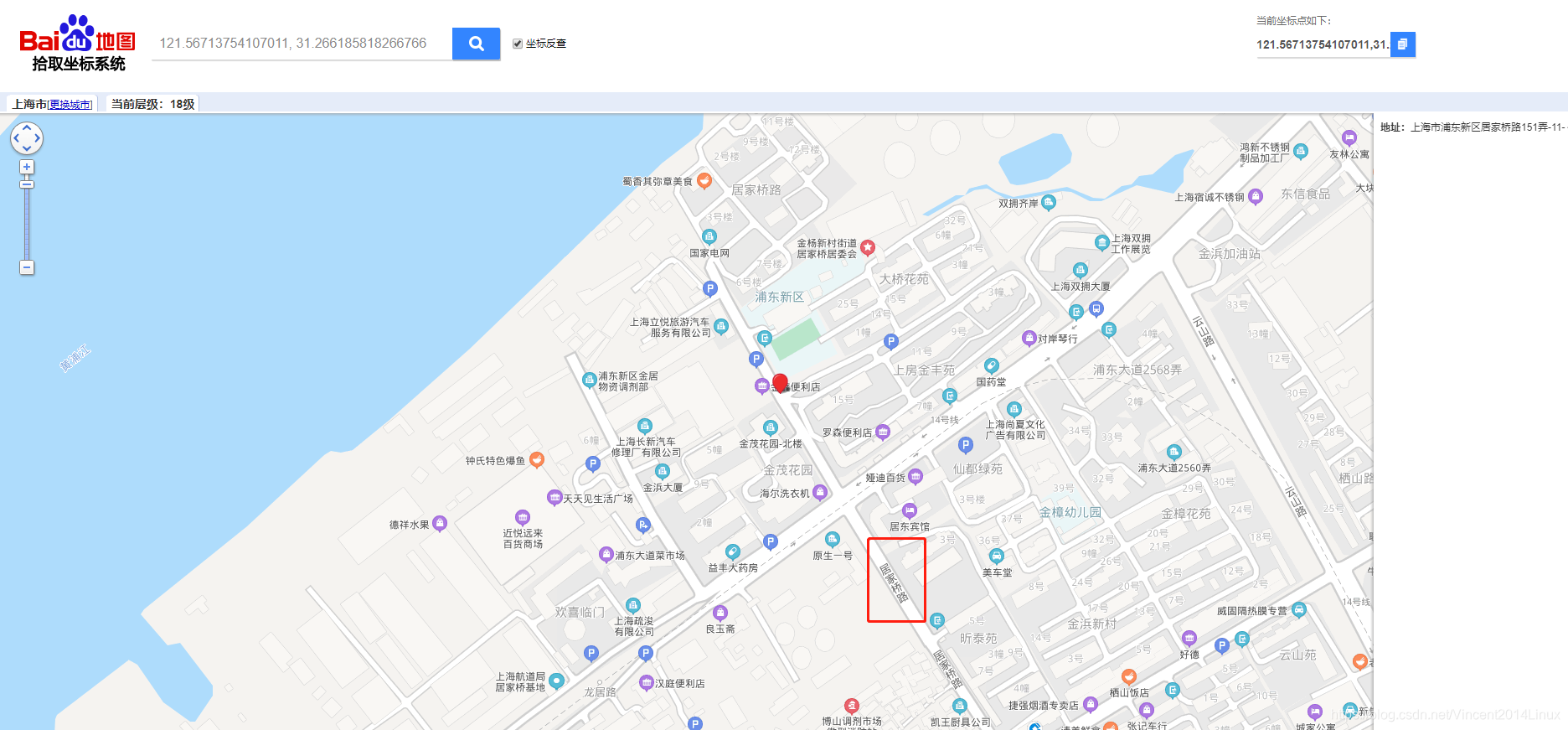The image size is (1568, 730).
Task: Click the map pan compass control
Action: click(x=27, y=137)
